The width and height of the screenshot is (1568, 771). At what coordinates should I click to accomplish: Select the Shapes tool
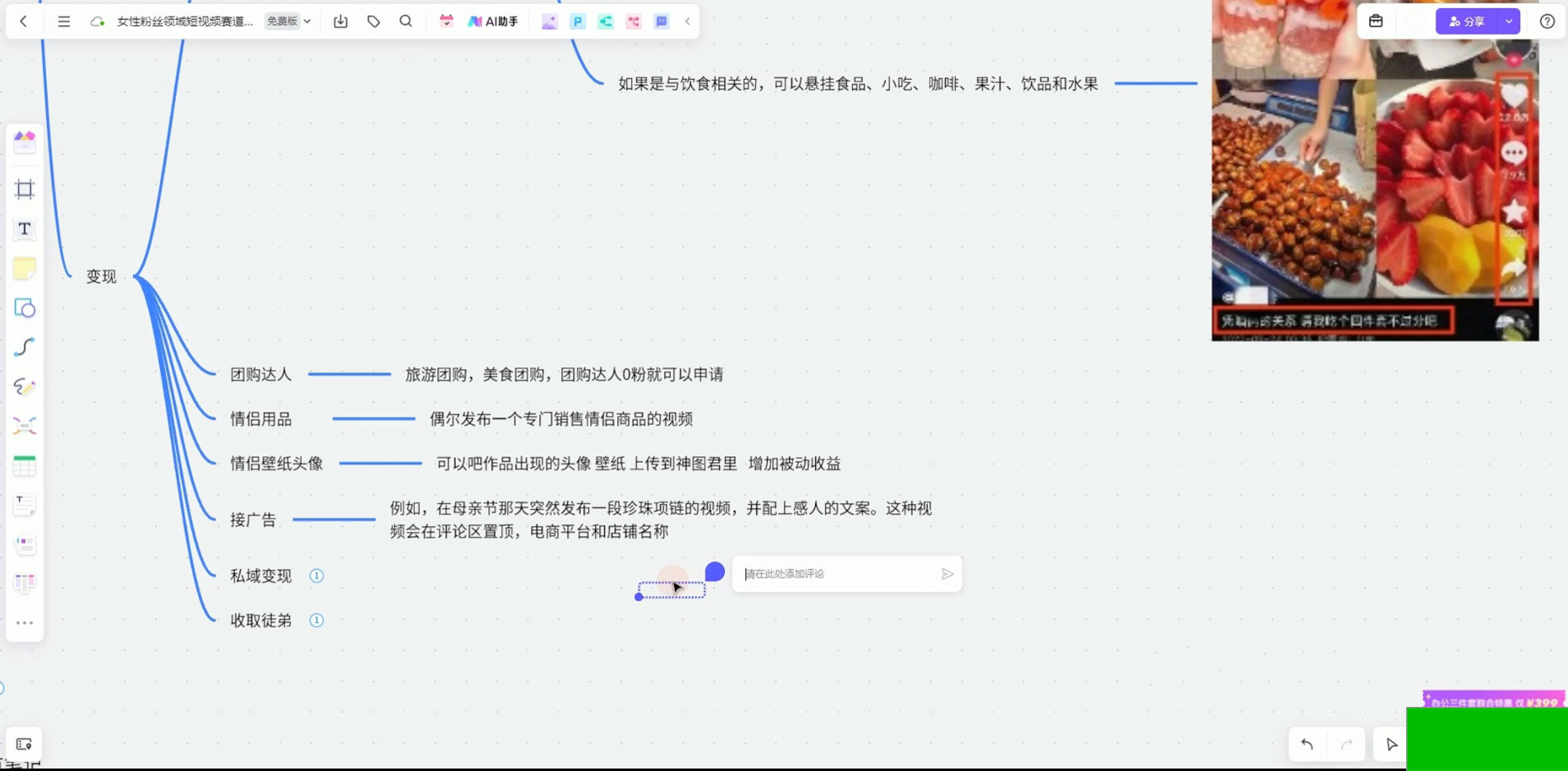[x=25, y=308]
